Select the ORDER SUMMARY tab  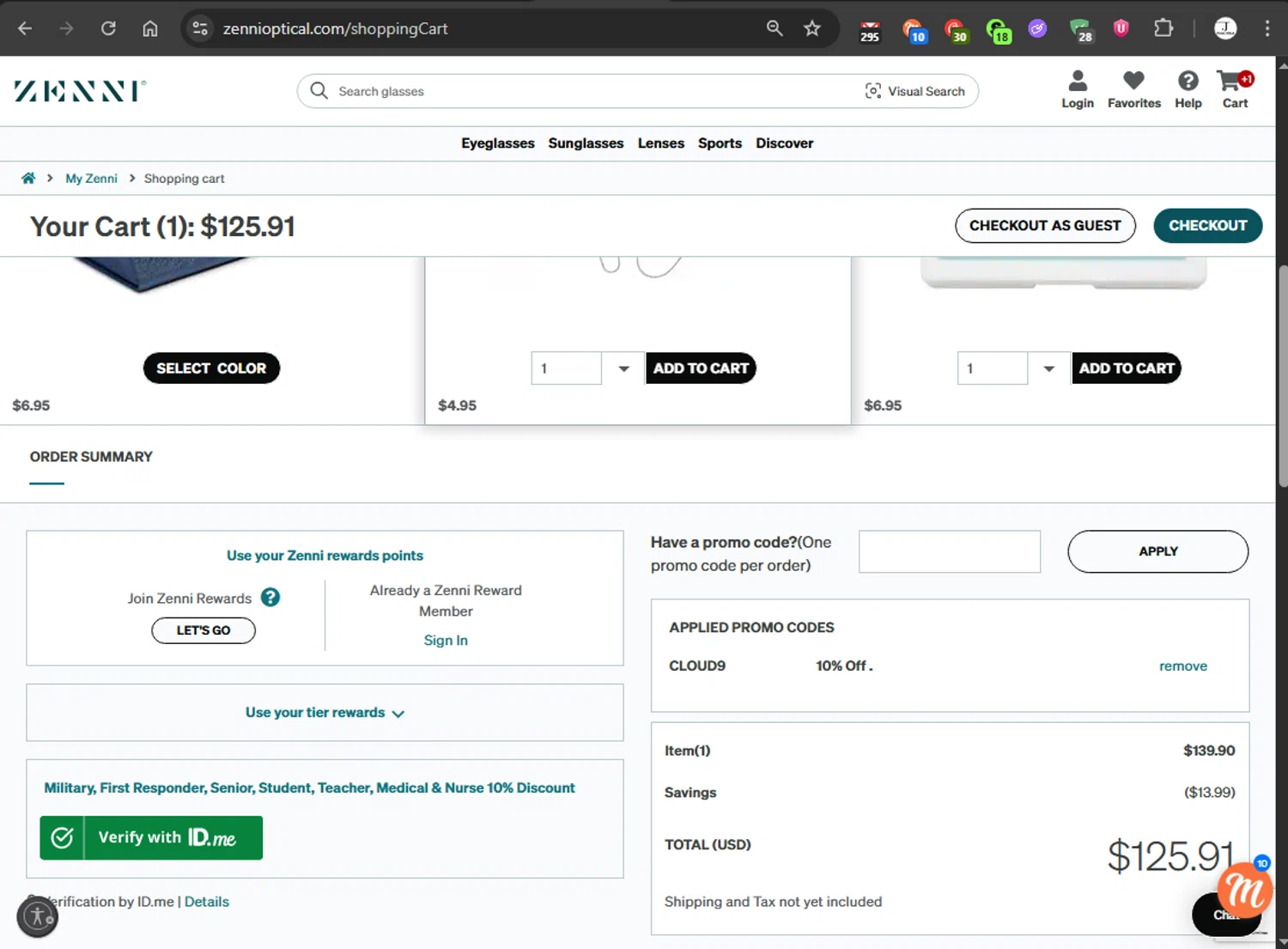(91, 457)
